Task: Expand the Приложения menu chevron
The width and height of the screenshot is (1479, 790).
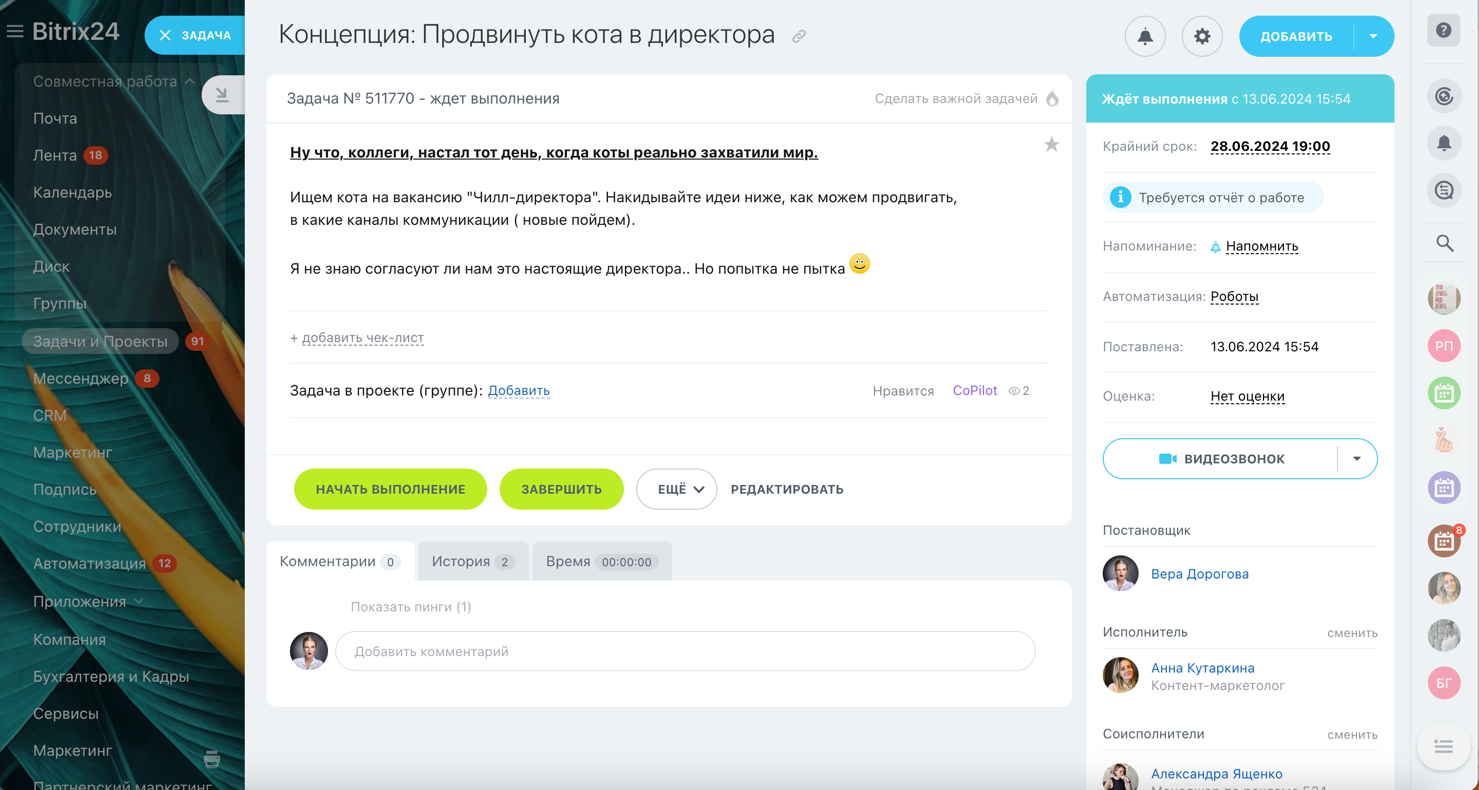Action: 139,602
